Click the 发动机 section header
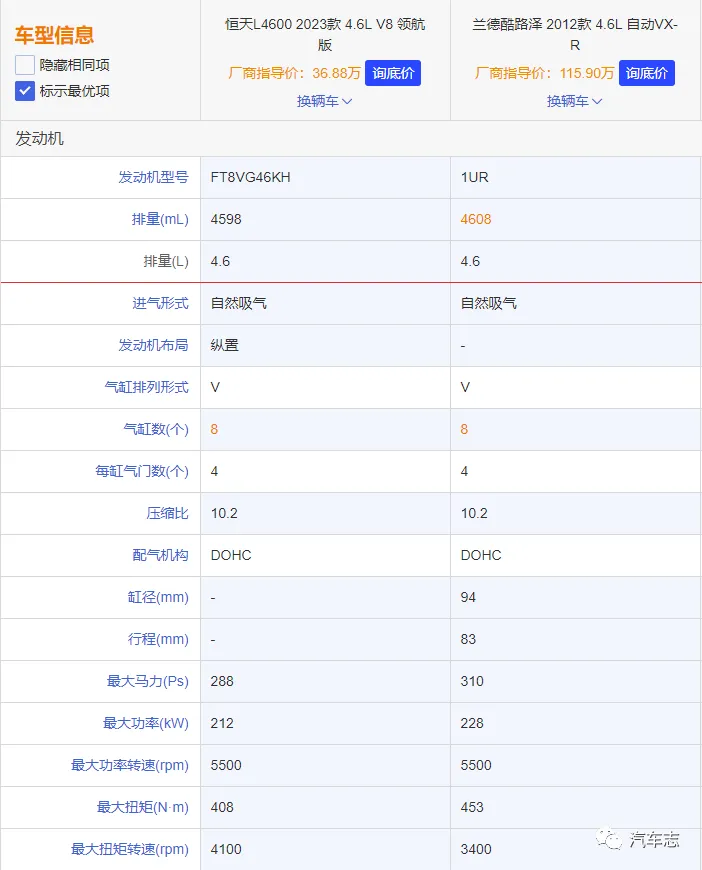Image resolution: width=702 pixels, height=870 pixels. (x=39, y=138)
